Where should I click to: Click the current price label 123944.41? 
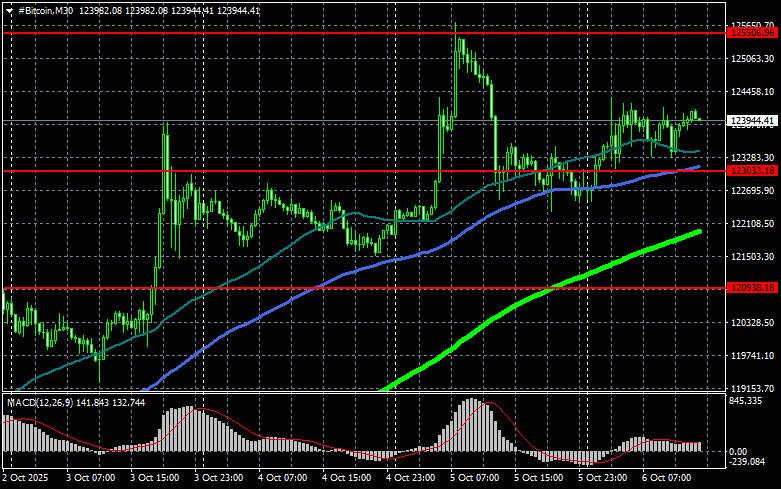(752, 121)
